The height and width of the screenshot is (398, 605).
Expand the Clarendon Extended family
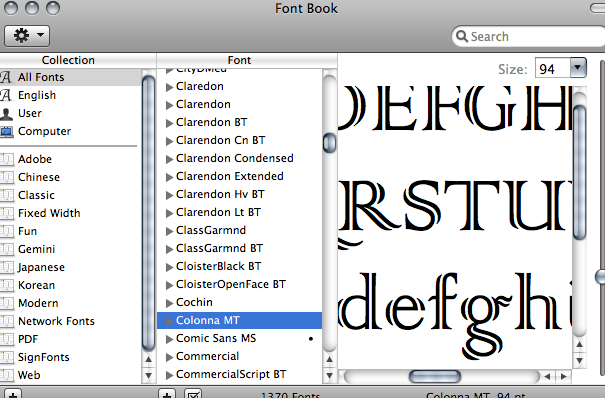[169, 177]
